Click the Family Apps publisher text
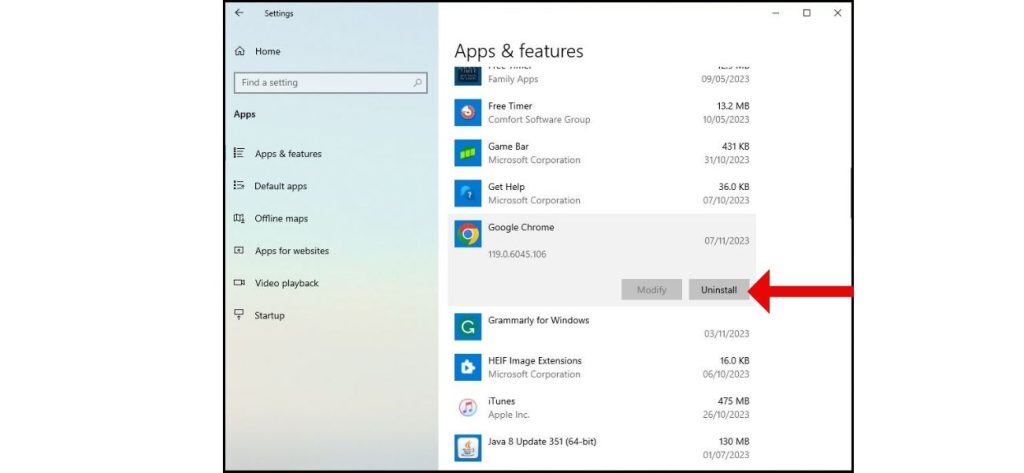The image size is (1024, 473). point(513,79)
